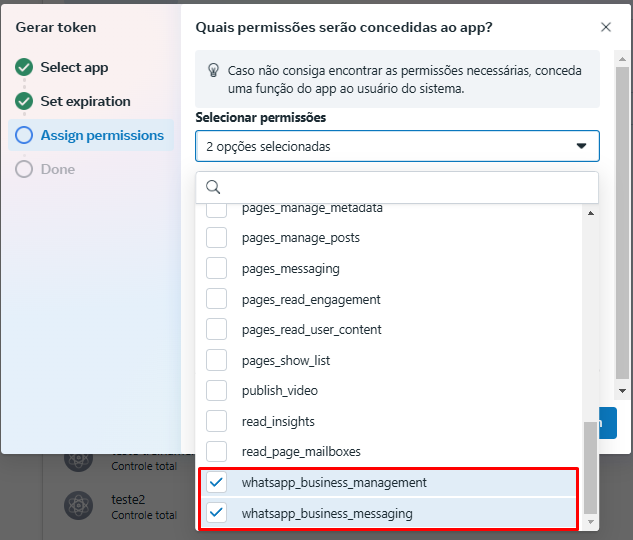Check the read_insights permission

pos(217,421)
